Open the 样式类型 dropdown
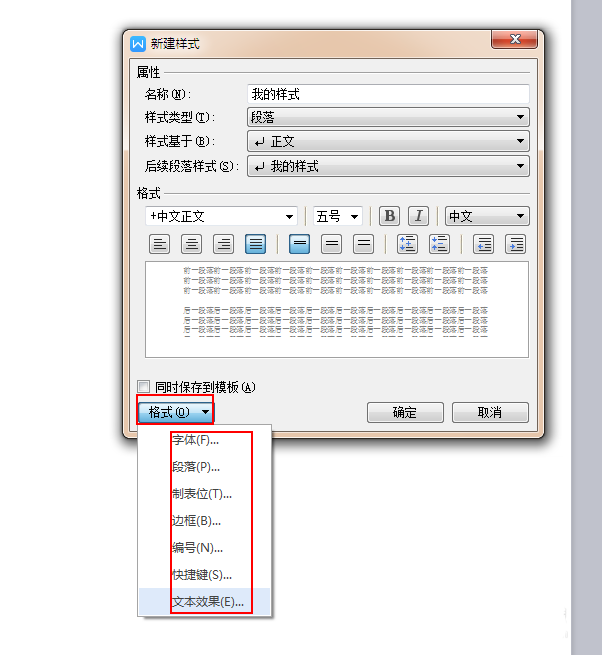Screen dimensions: 602x655 point(388,117)
